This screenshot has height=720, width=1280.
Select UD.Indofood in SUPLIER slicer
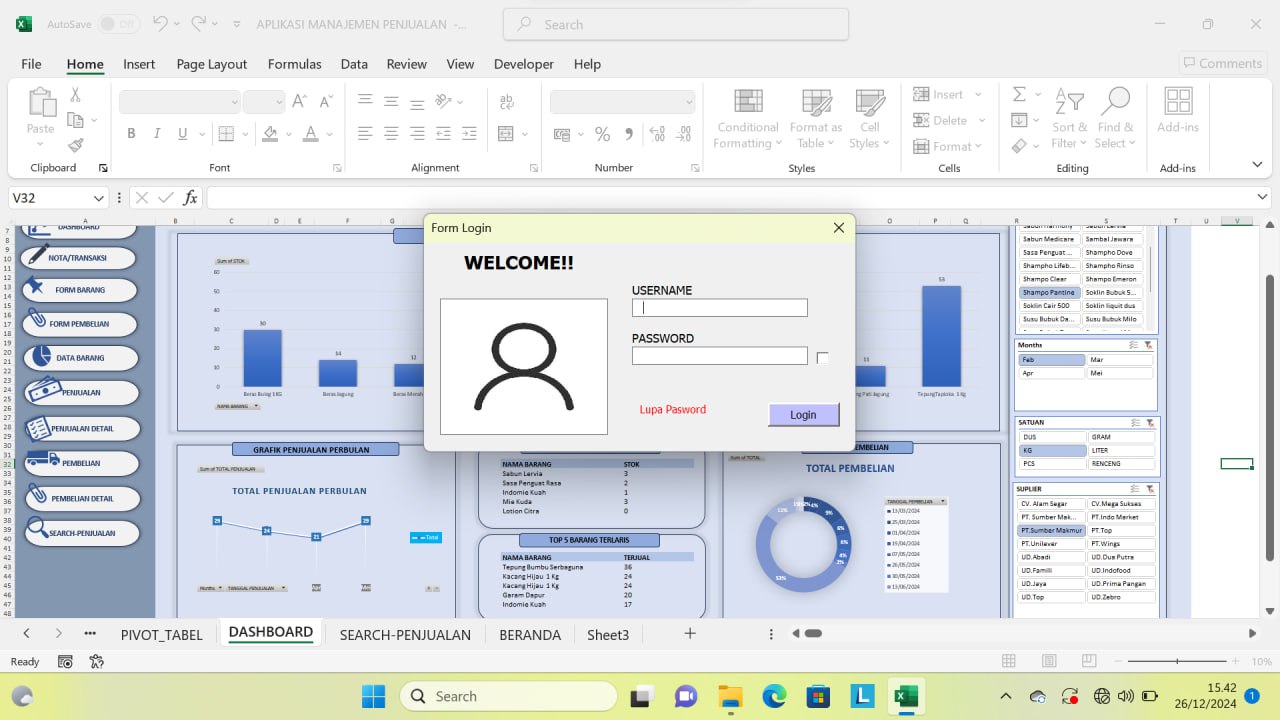1120,571
